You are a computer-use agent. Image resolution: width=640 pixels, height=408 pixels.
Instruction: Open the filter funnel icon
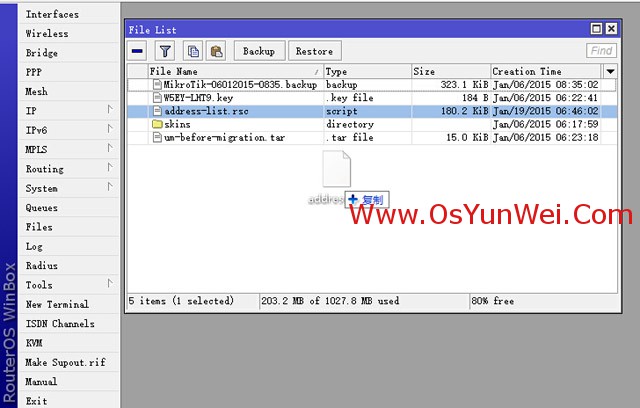point(165,51)
